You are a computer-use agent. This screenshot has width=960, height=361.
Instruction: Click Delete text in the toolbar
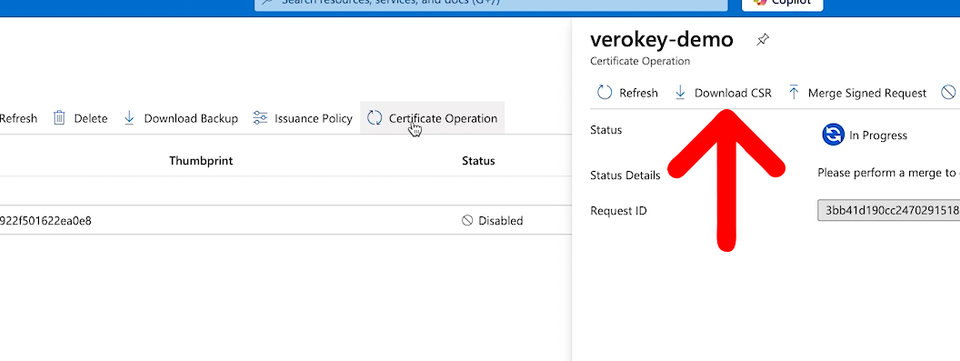91,118
